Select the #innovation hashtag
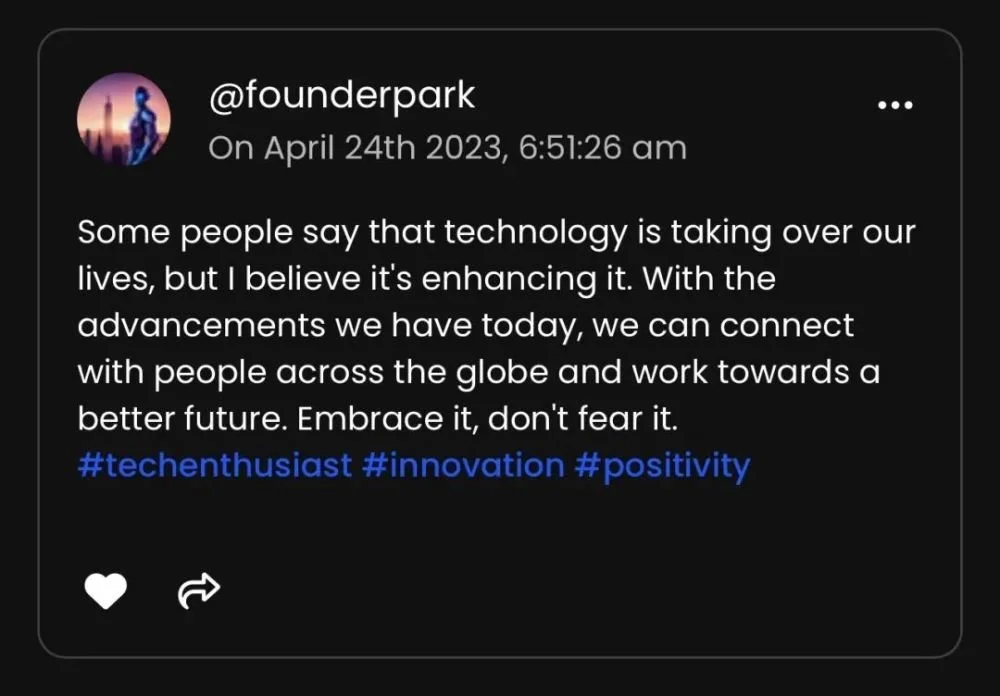 tap(463, 466)
